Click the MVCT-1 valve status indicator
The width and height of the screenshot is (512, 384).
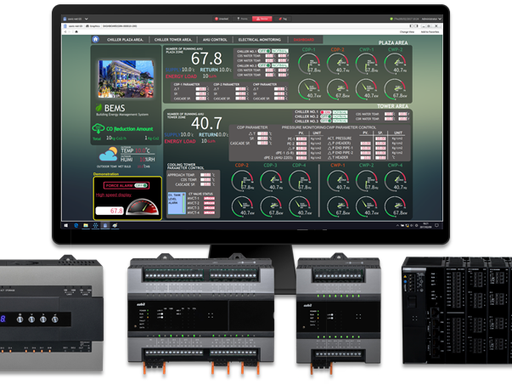pyautogui.click(x=209, y=199)
